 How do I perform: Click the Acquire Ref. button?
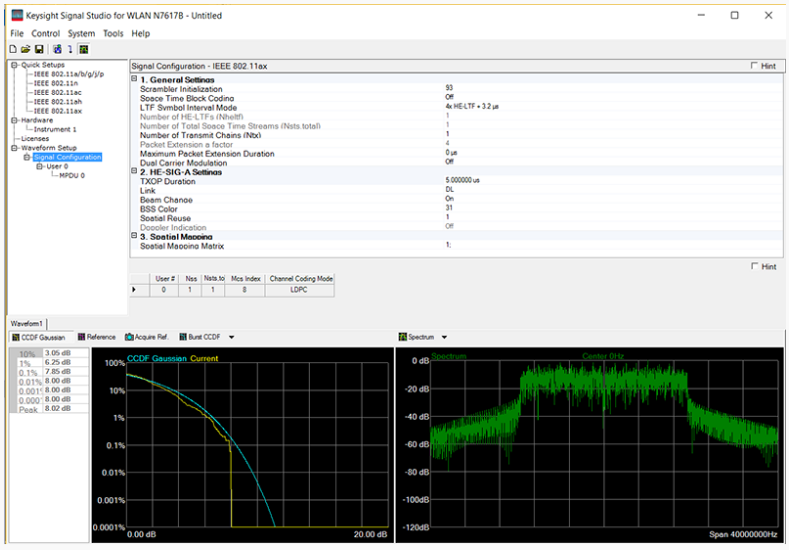tap(149, 337)
